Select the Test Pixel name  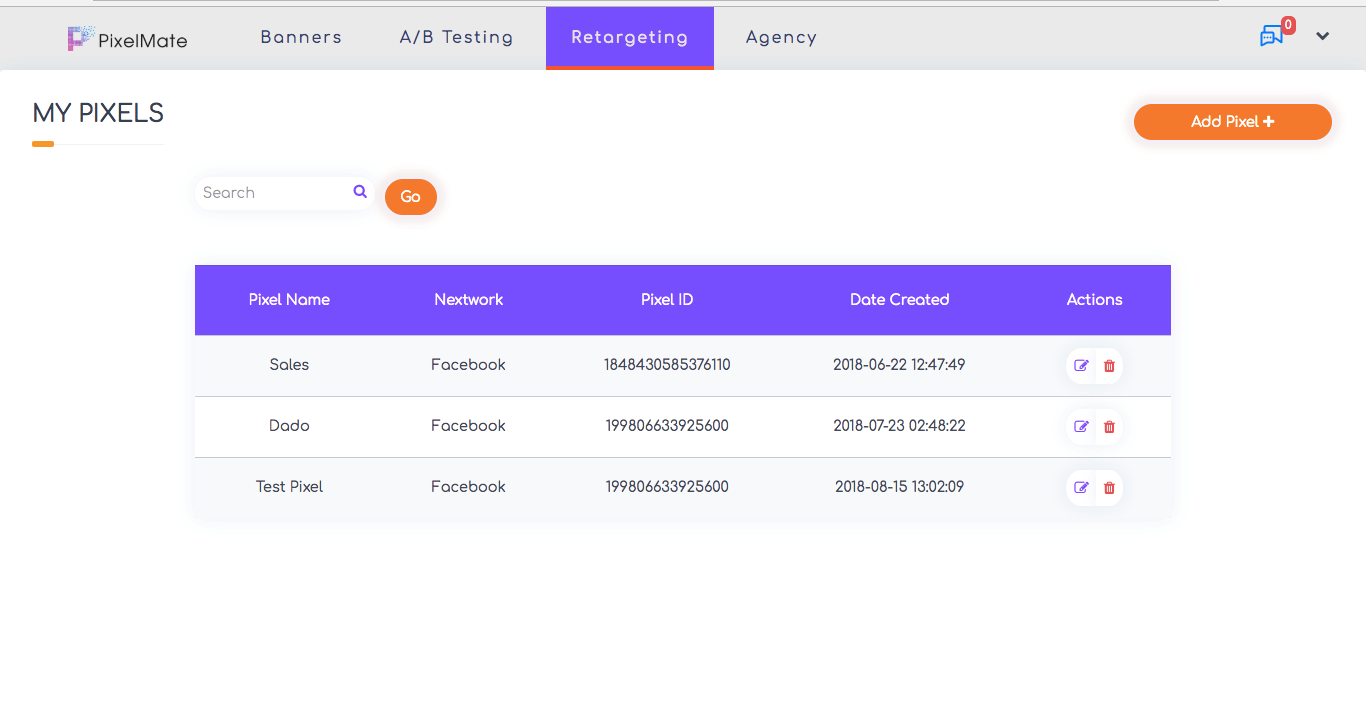pyautogui.click(x=289, y=487)
